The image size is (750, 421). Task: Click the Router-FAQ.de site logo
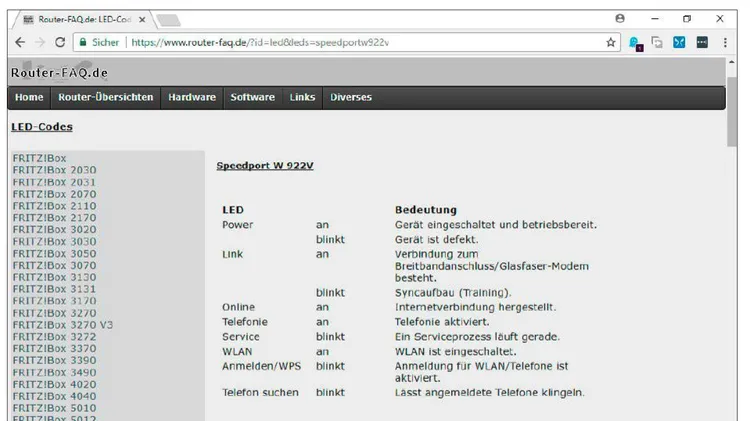[59, 73]
